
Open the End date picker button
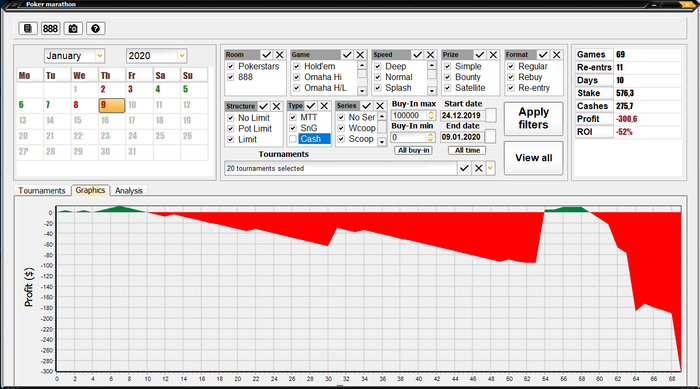coord(490,137)
